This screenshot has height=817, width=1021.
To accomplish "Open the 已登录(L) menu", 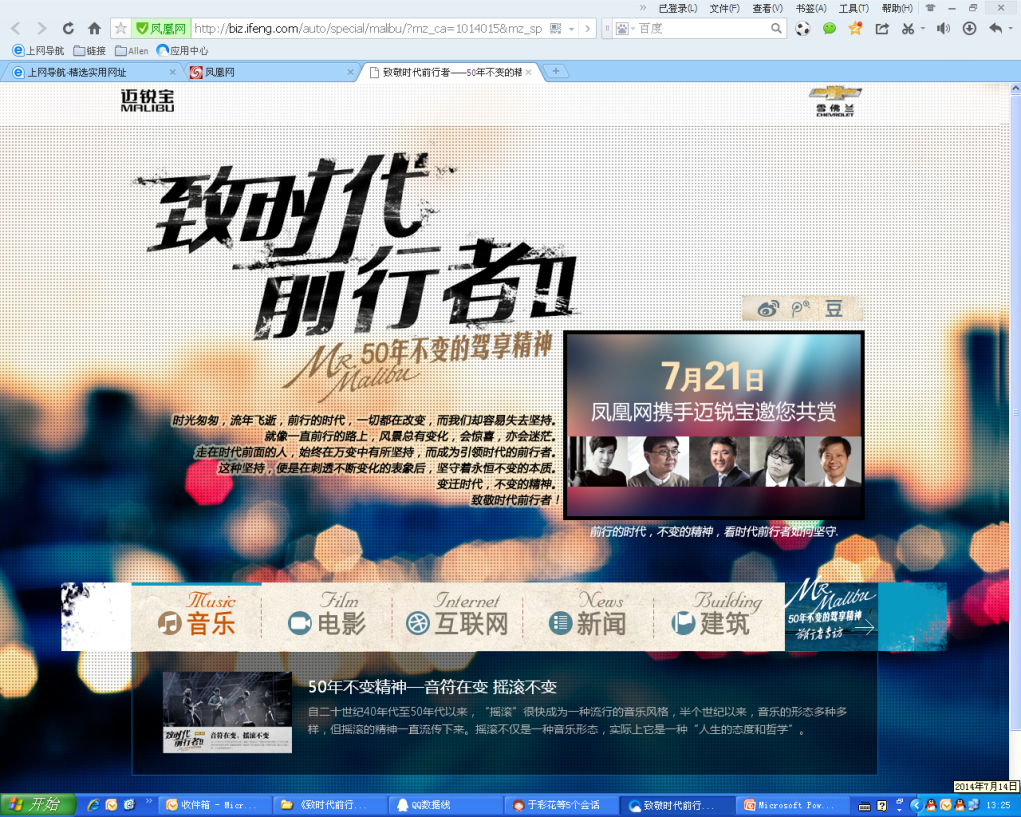I will pyautogui.click(x=678, y=8).
